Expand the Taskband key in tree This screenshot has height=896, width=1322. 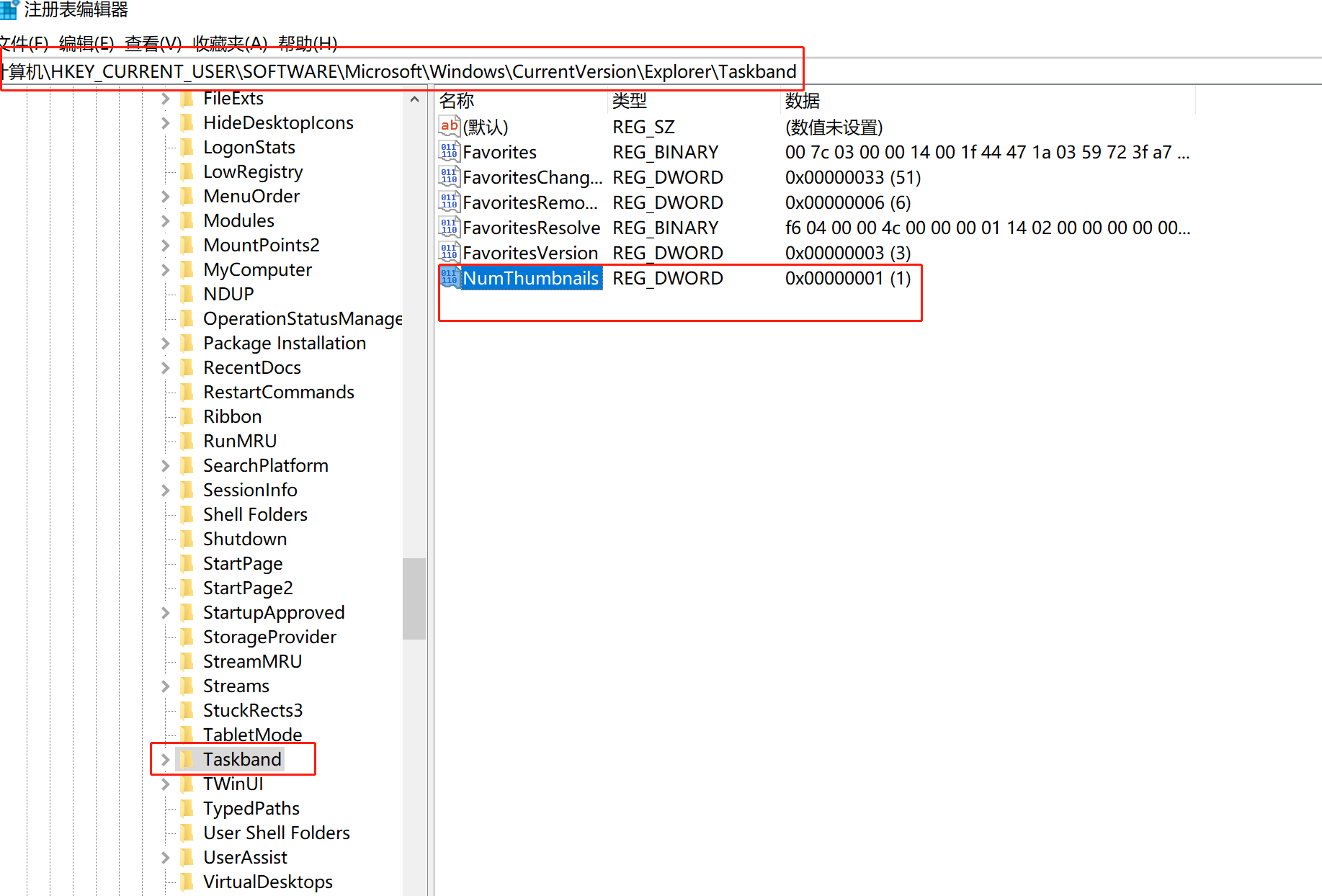click(x=165, y=759)
